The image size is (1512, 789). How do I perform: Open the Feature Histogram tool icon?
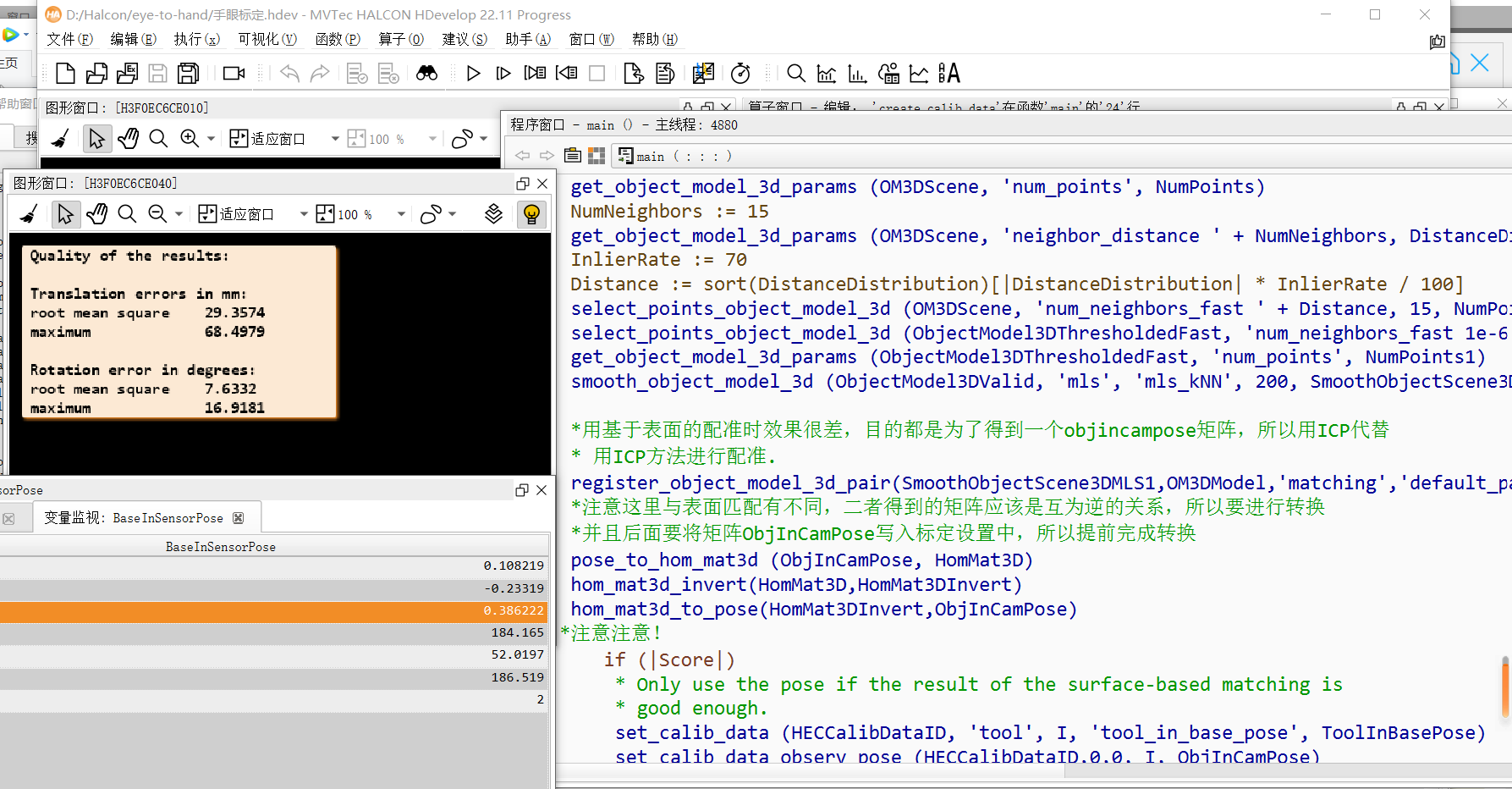pyautogui.click(x=857, y=74)
